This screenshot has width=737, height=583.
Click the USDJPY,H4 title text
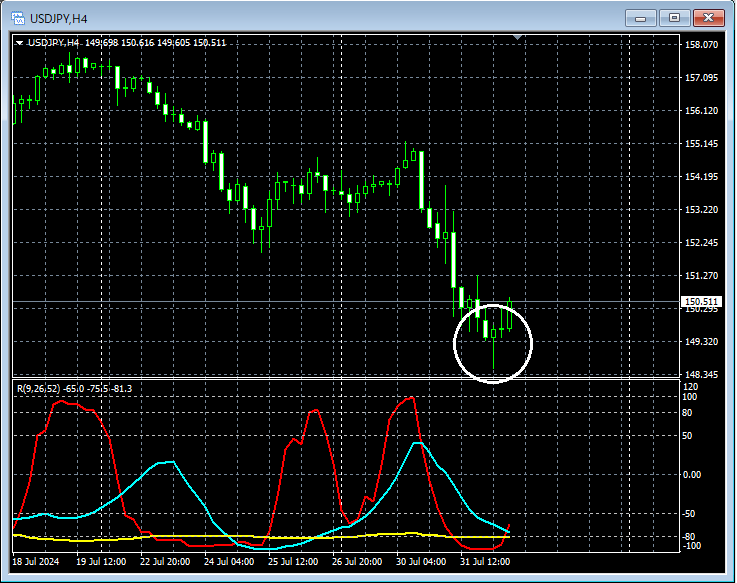point(58,19)
